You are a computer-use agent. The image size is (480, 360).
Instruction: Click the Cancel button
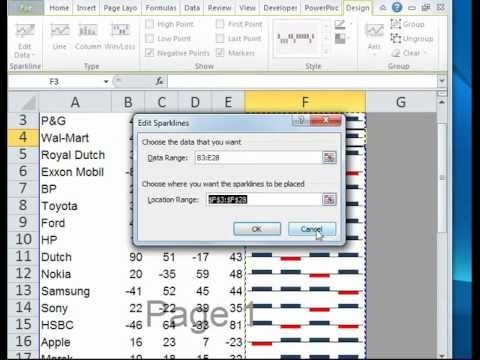point(312,229)
